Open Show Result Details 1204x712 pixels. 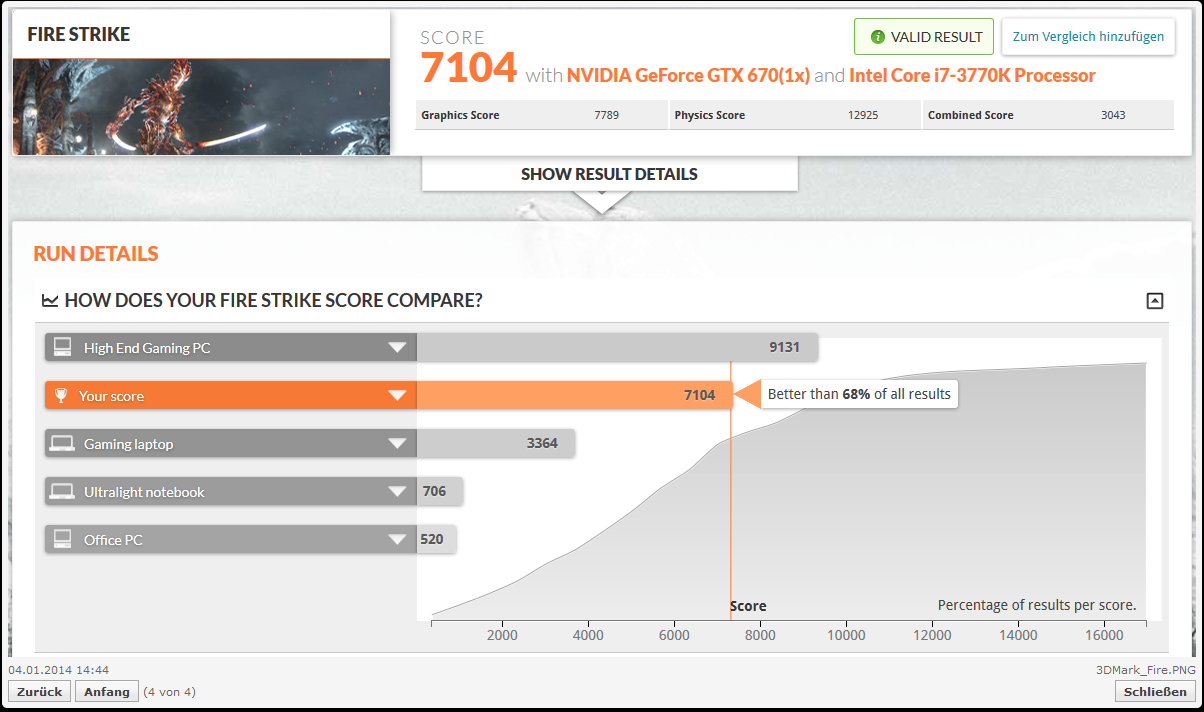(x=609, y=174)
